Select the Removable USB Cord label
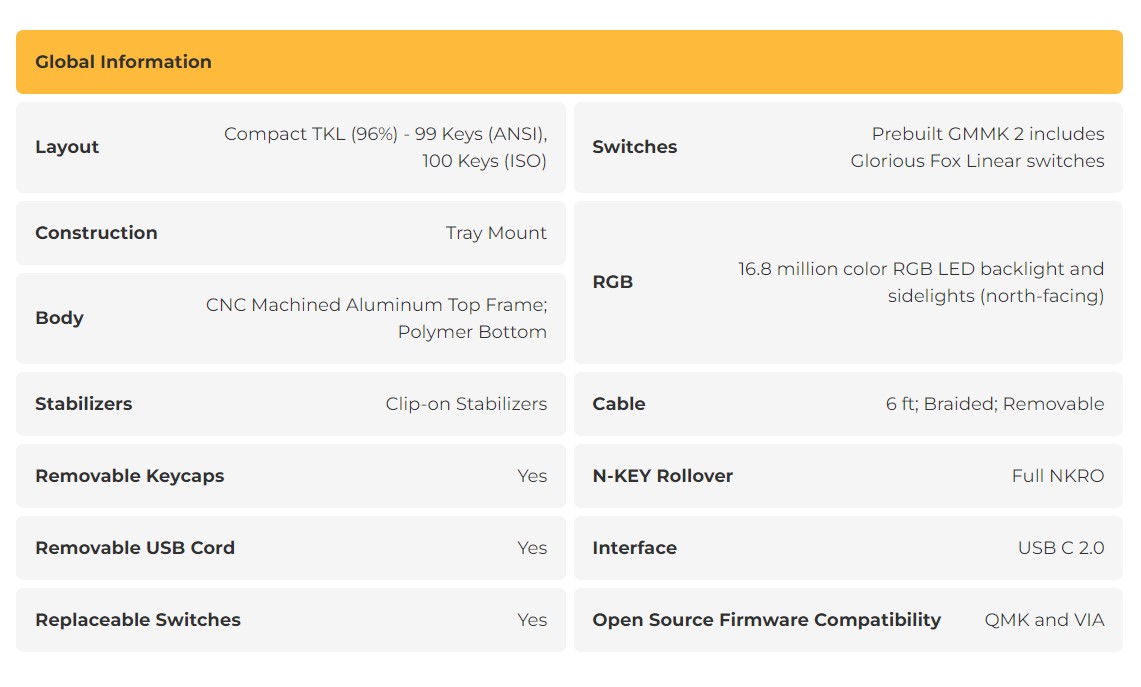Image resolution: width=1141 pixels, height=687 pixels. point(135,548)
